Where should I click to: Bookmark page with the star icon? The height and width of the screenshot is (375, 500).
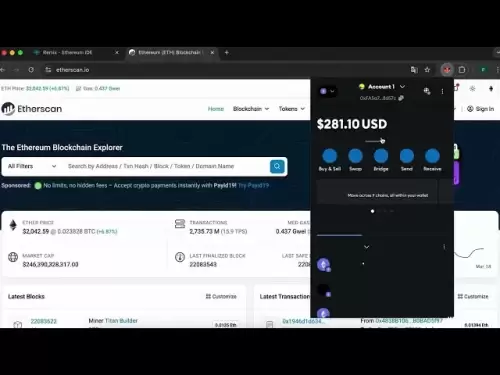(x=427, y=70)
